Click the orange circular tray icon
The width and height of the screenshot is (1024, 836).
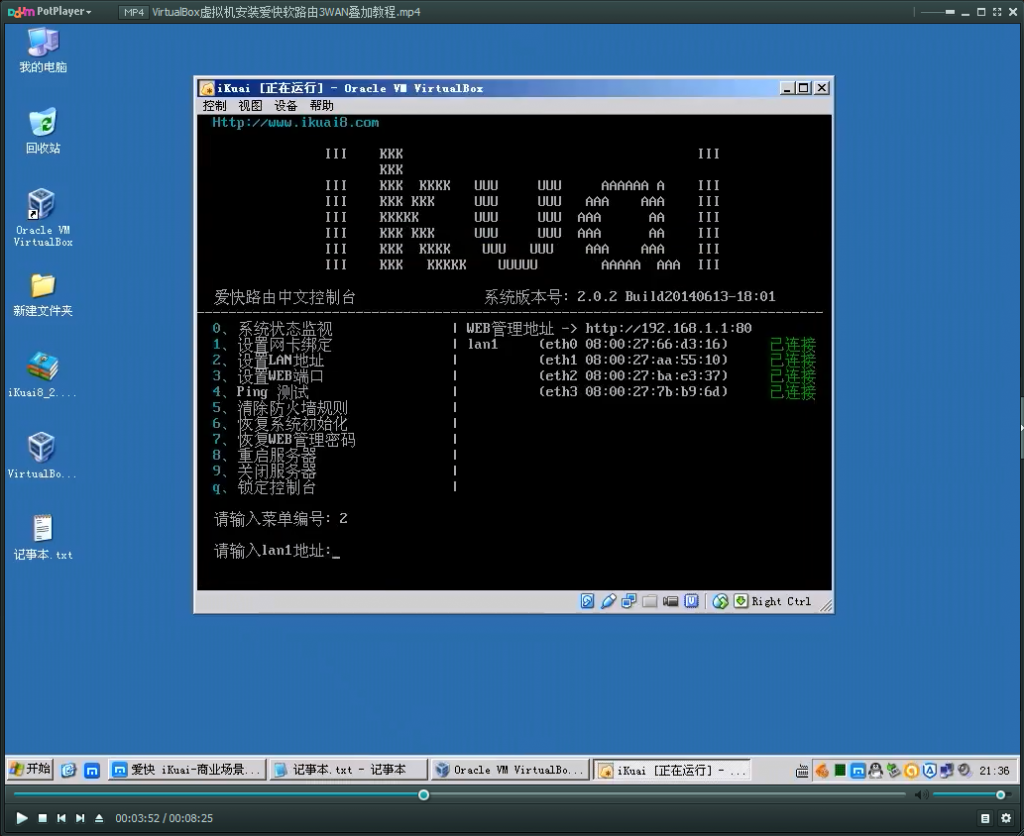pos(911,771)
